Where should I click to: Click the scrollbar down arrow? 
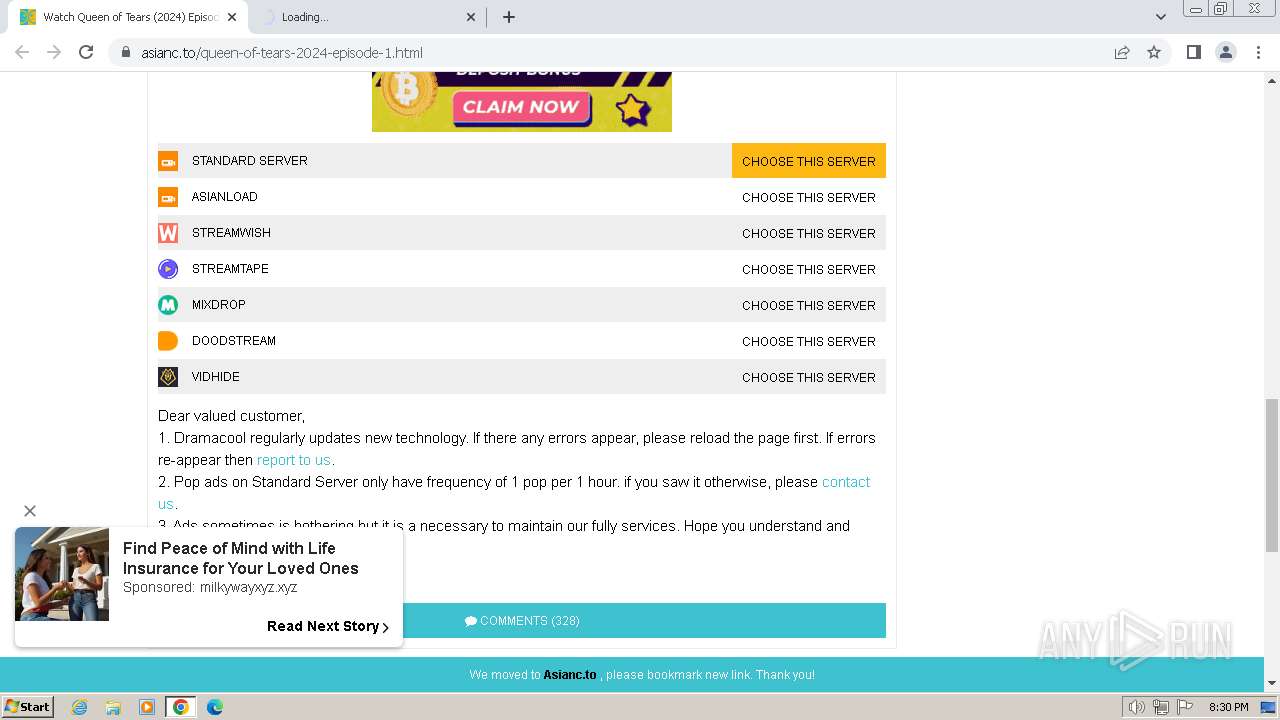(x=1271, y=683)
